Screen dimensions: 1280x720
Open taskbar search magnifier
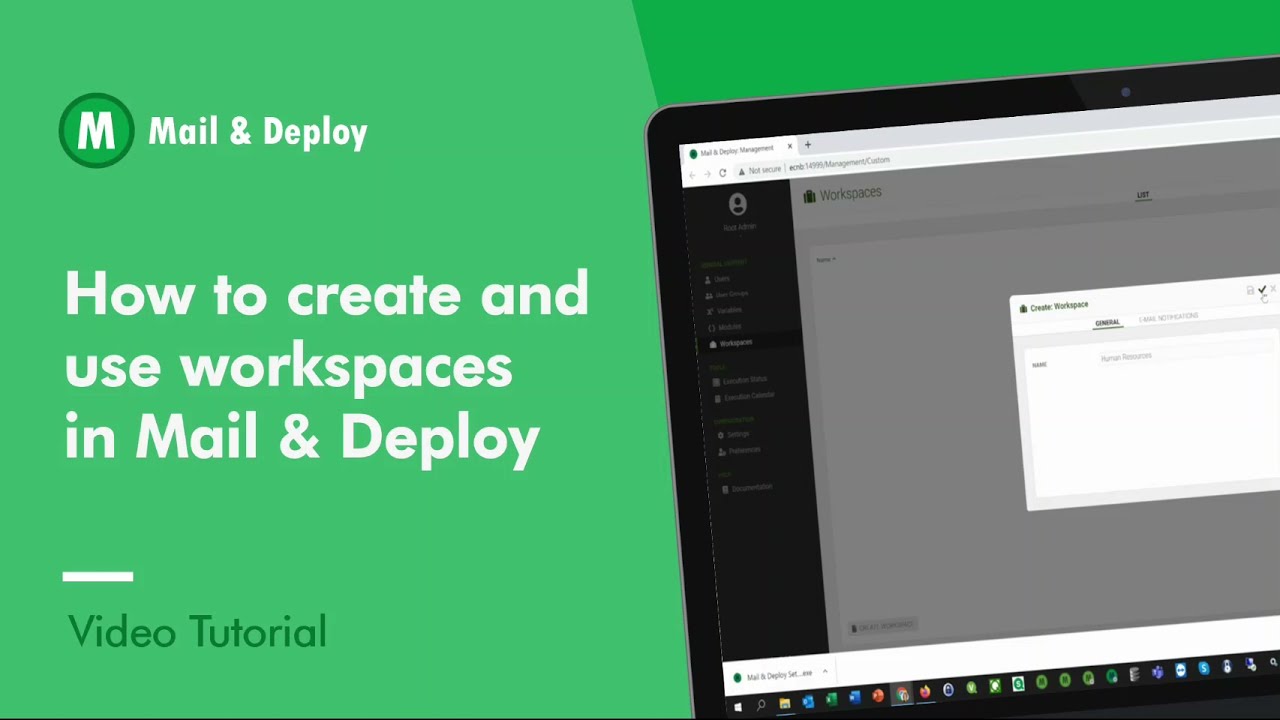(x=761, y=705)
